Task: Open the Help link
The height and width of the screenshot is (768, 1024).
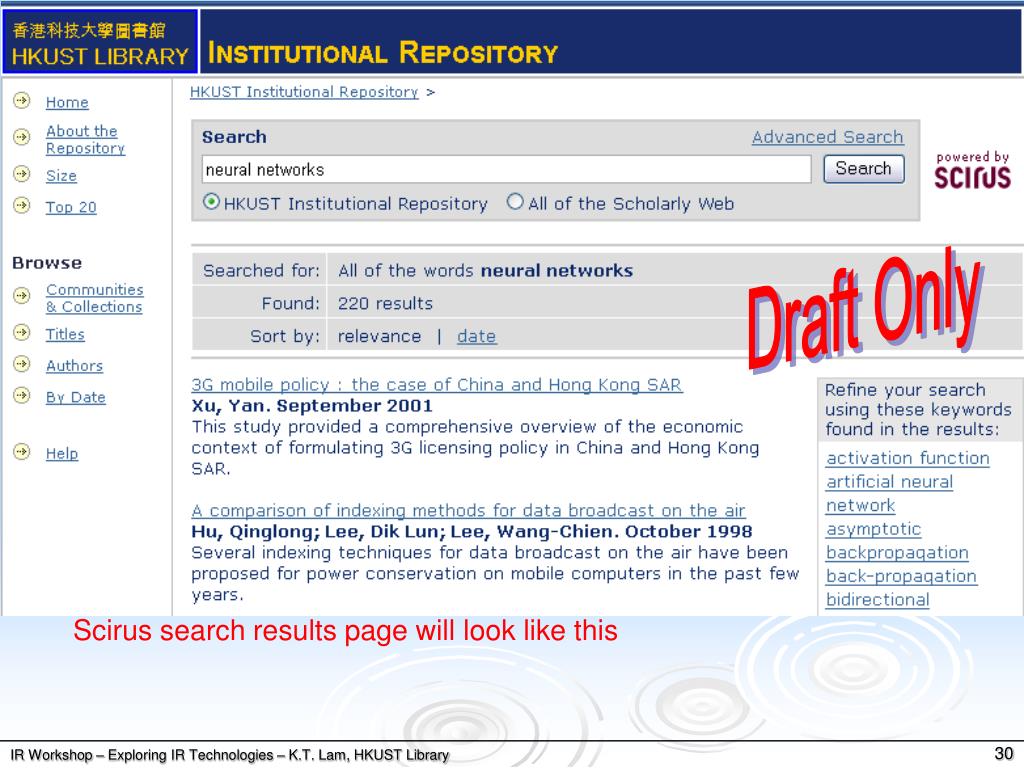Action: (x=62, y=453)
